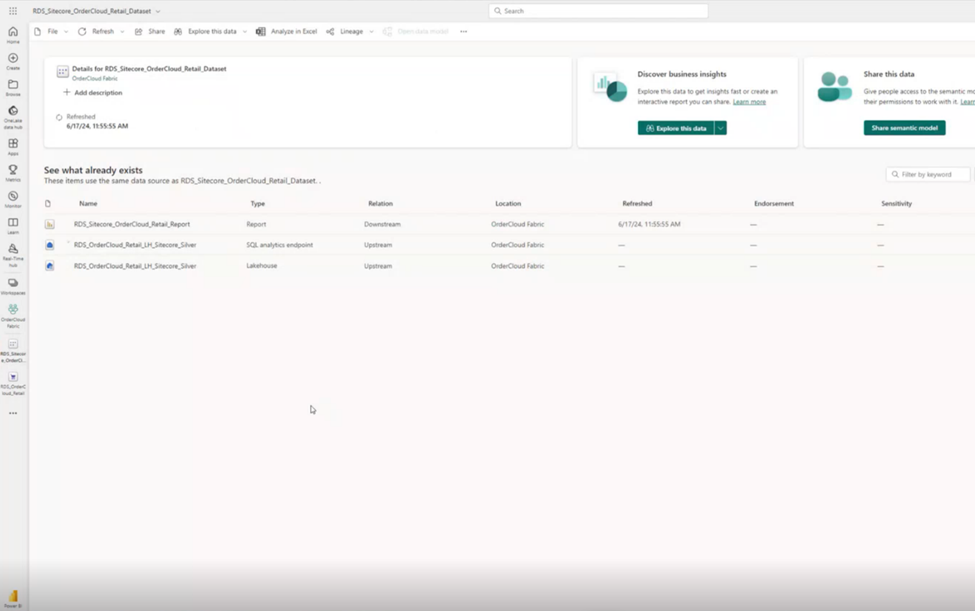Open the Create page from the sidebar
Viewport: 975px width, 611px height.
pos(13,62)
